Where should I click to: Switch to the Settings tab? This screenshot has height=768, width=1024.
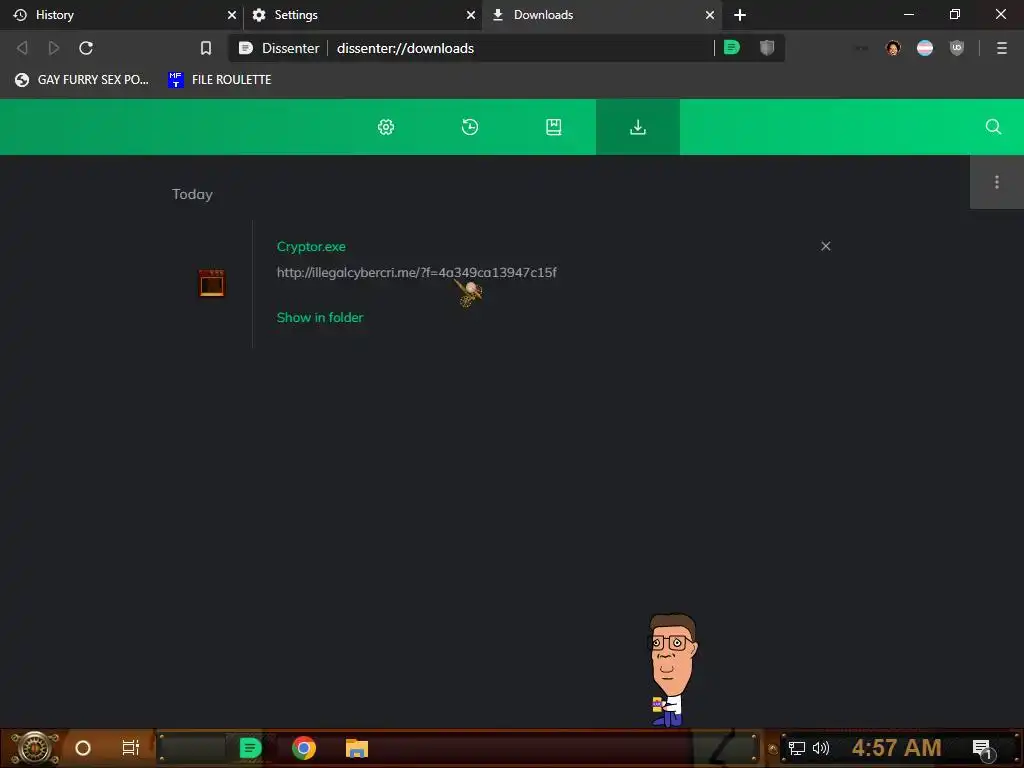tap(360, 15)
